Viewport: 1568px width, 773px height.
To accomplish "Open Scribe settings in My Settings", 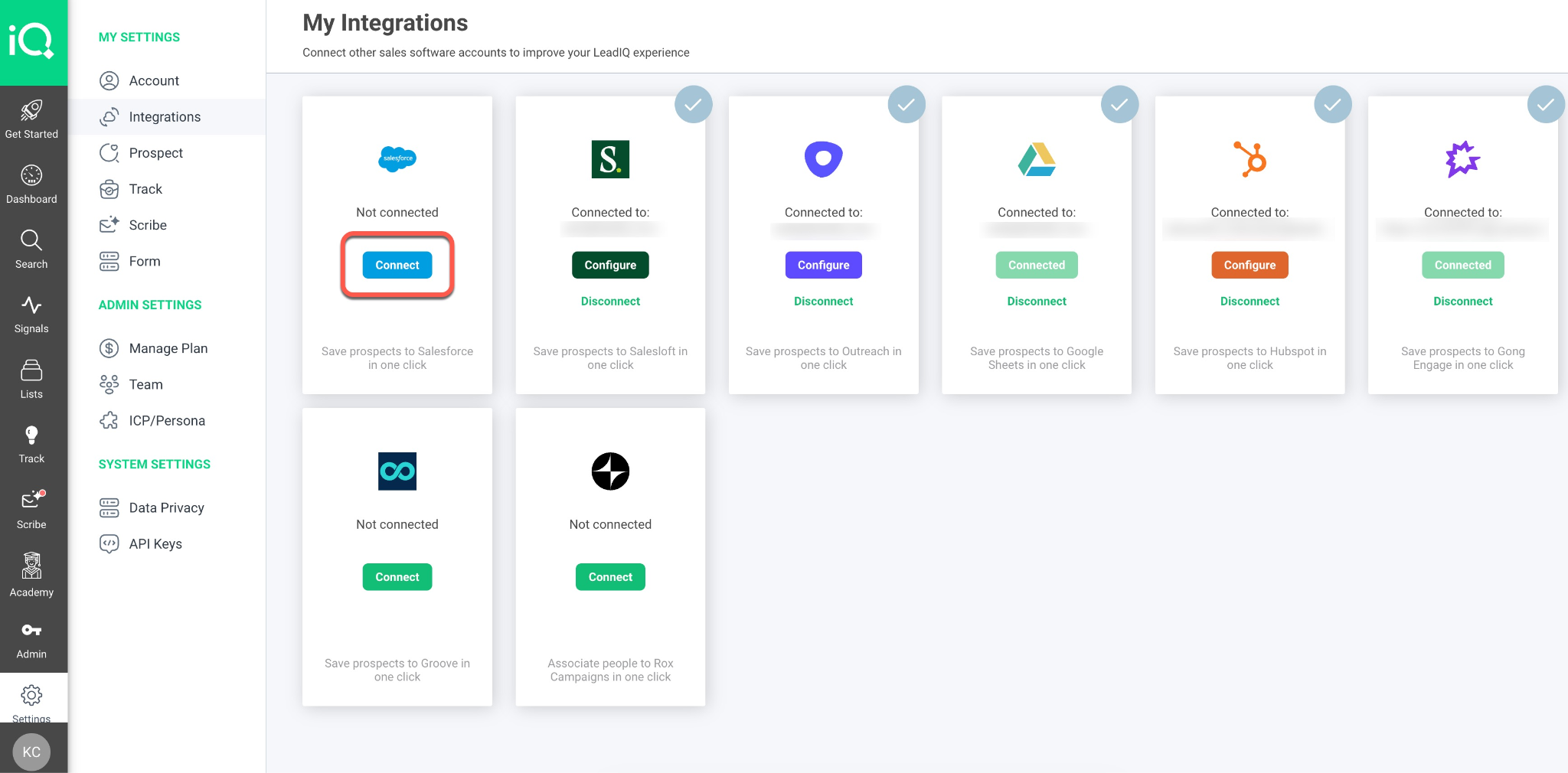I will (167, 225).
